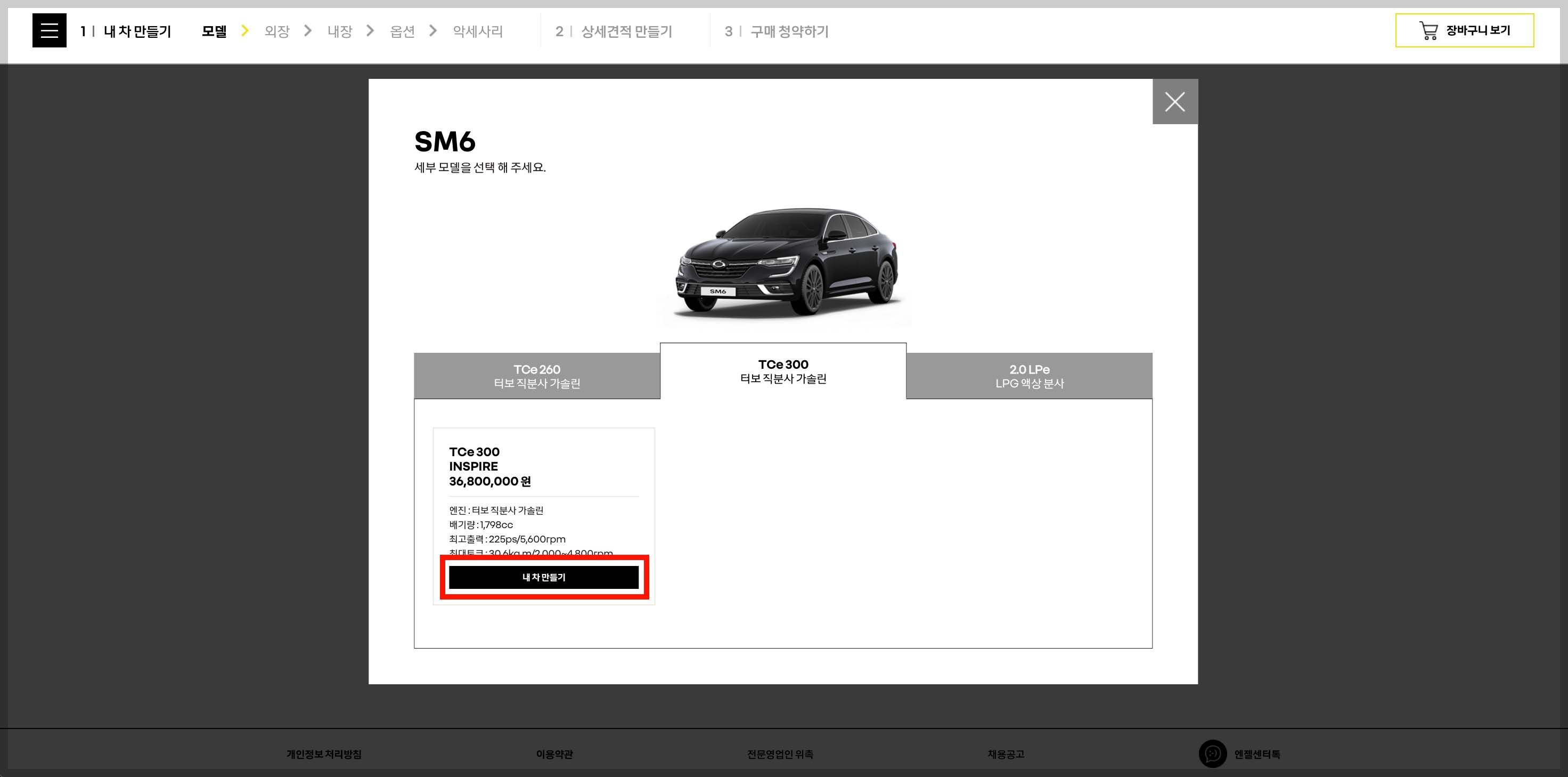1568x777 pixels.
Task: Open the hamburger menu icon
Action: point(50,30)
